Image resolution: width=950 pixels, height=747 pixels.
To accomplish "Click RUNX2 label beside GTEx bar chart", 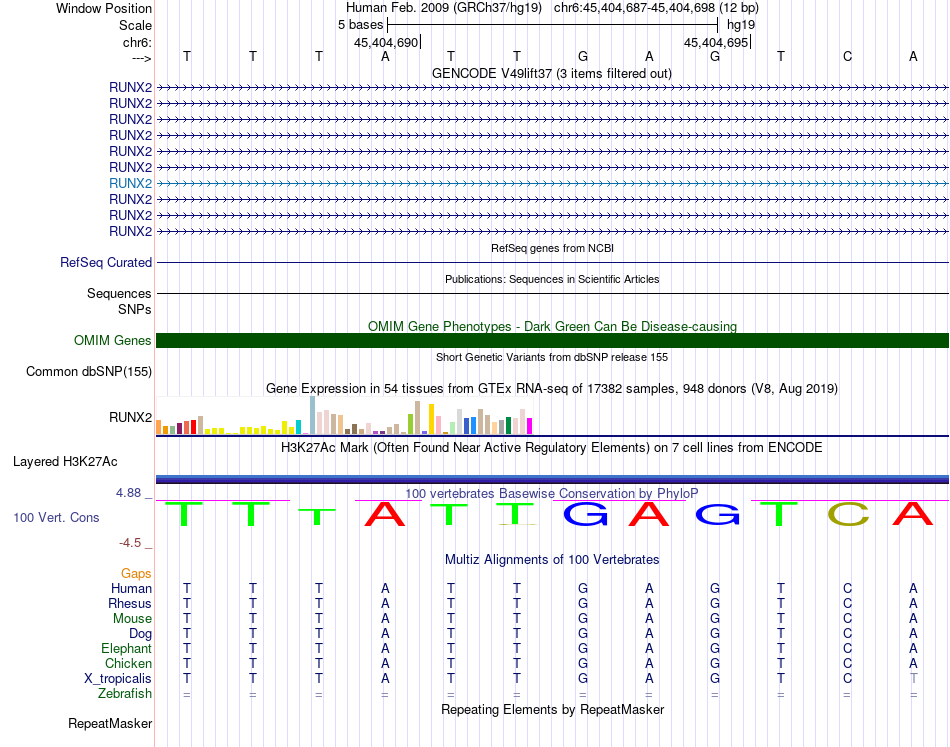I will [x=130, y=417].
